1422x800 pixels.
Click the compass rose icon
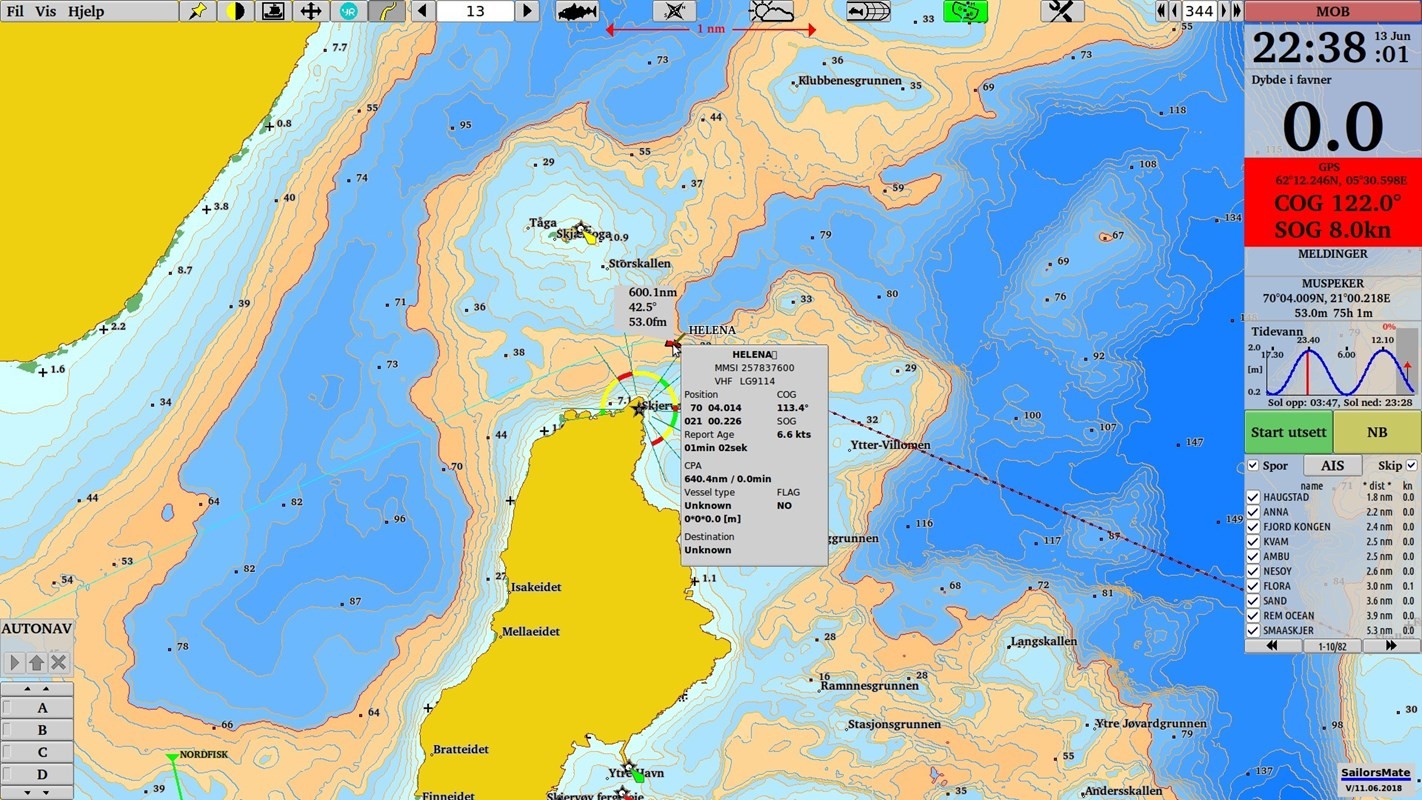click(x=674, y=11)
